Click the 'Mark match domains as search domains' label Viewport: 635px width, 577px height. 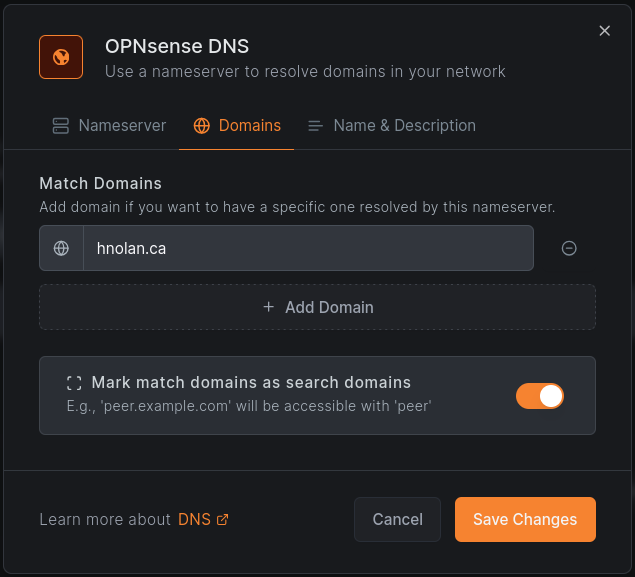[x=251, y=383]
